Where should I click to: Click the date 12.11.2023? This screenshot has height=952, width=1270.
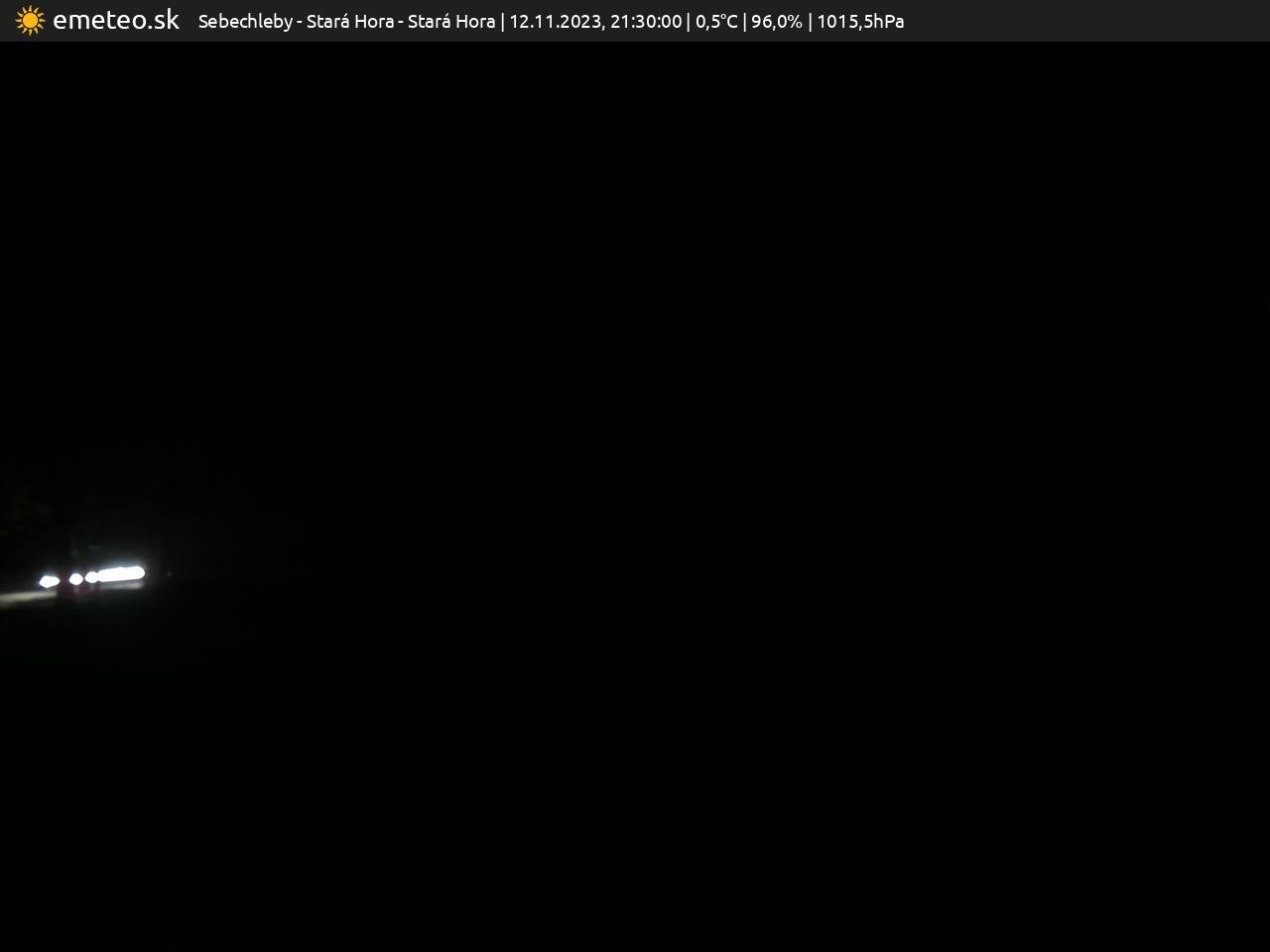(x=555, y=21)
